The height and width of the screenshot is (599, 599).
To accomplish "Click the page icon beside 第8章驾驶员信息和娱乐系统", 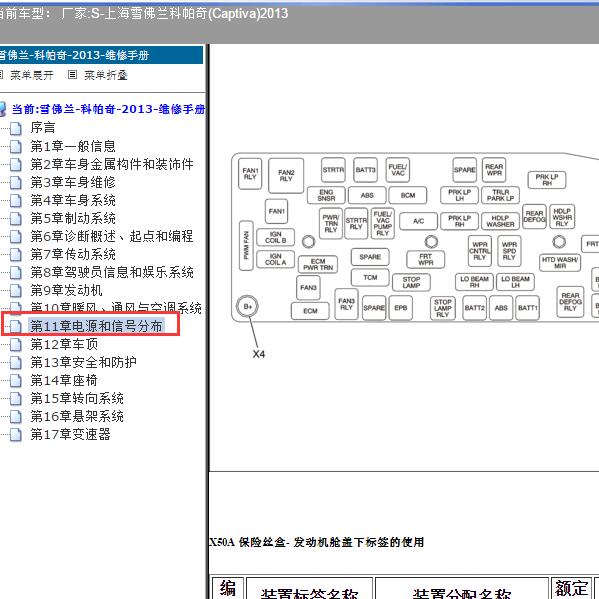I will [16, 273].
